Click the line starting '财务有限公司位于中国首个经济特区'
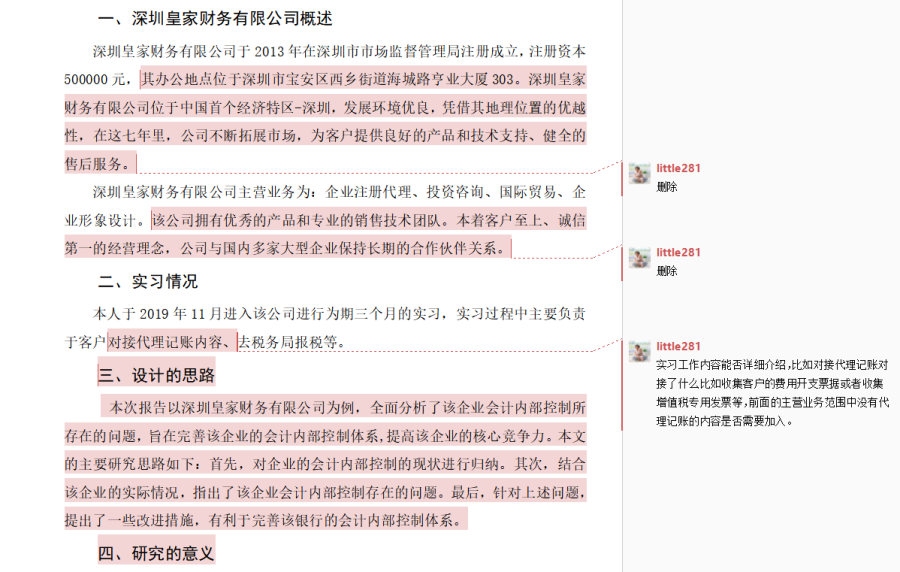 pos(325,107)
